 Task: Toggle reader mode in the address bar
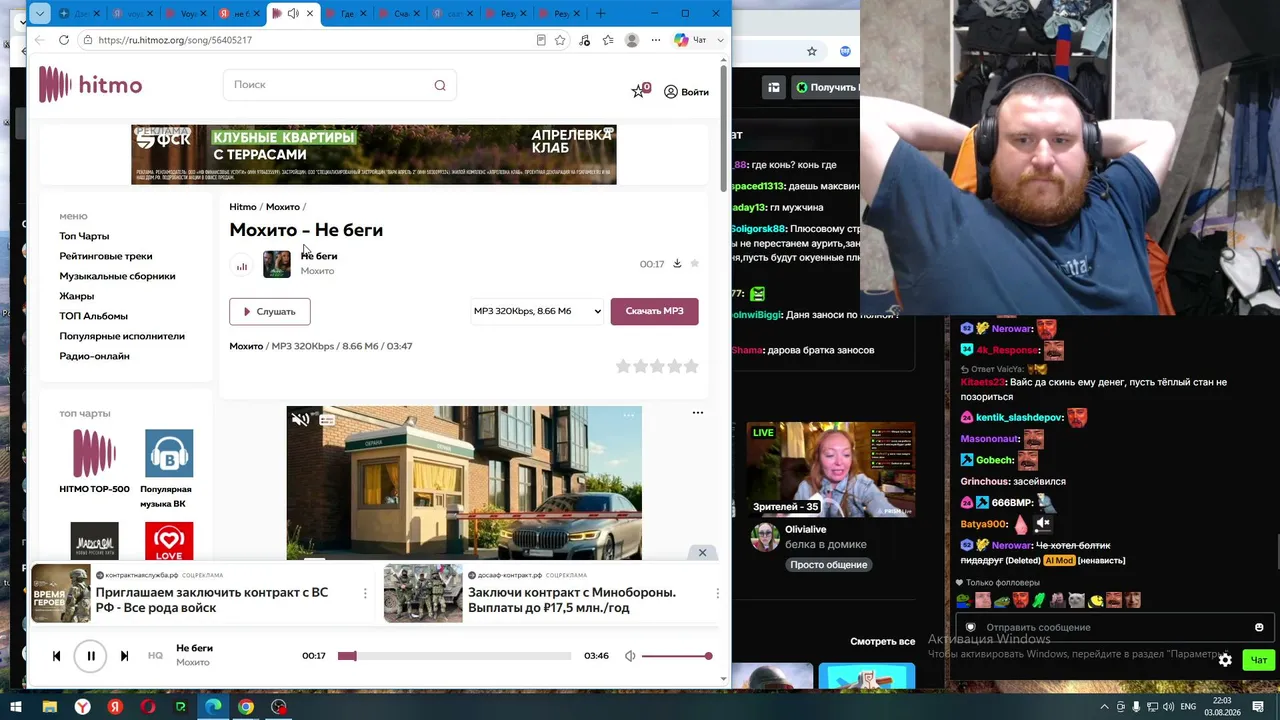coord(541,40)
